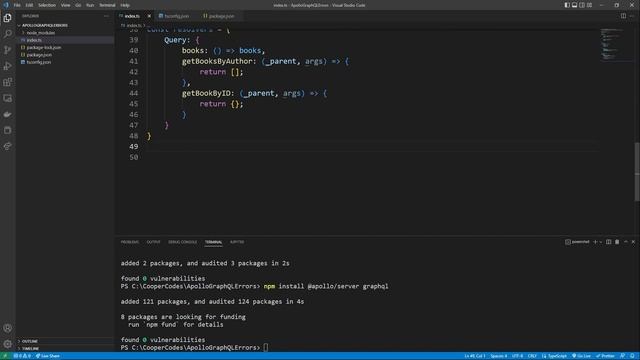Switch to the JUPYTER panel tab
Screen dimensions: 640x360
pyautogui.click(x=237, y=242)
